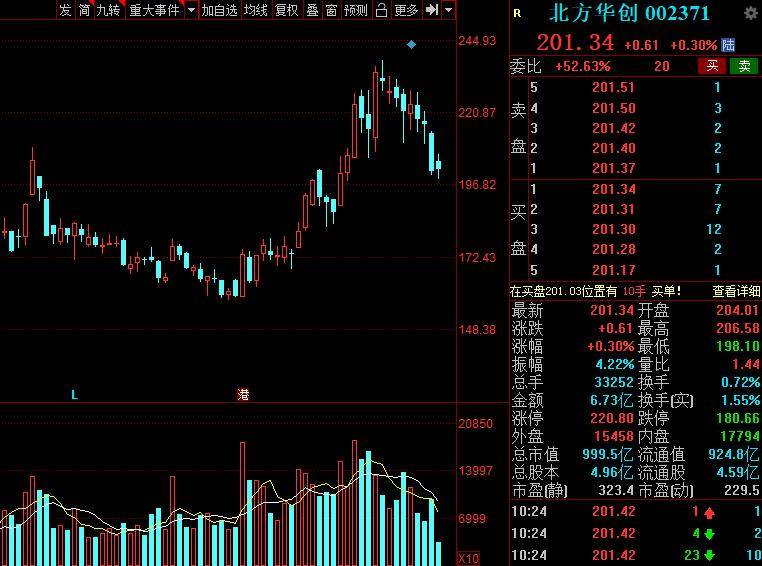762x566 pixels.
Task: Click the 流通值 value 924.8亿
Action: pyautogui.click(x=733, y=454)
